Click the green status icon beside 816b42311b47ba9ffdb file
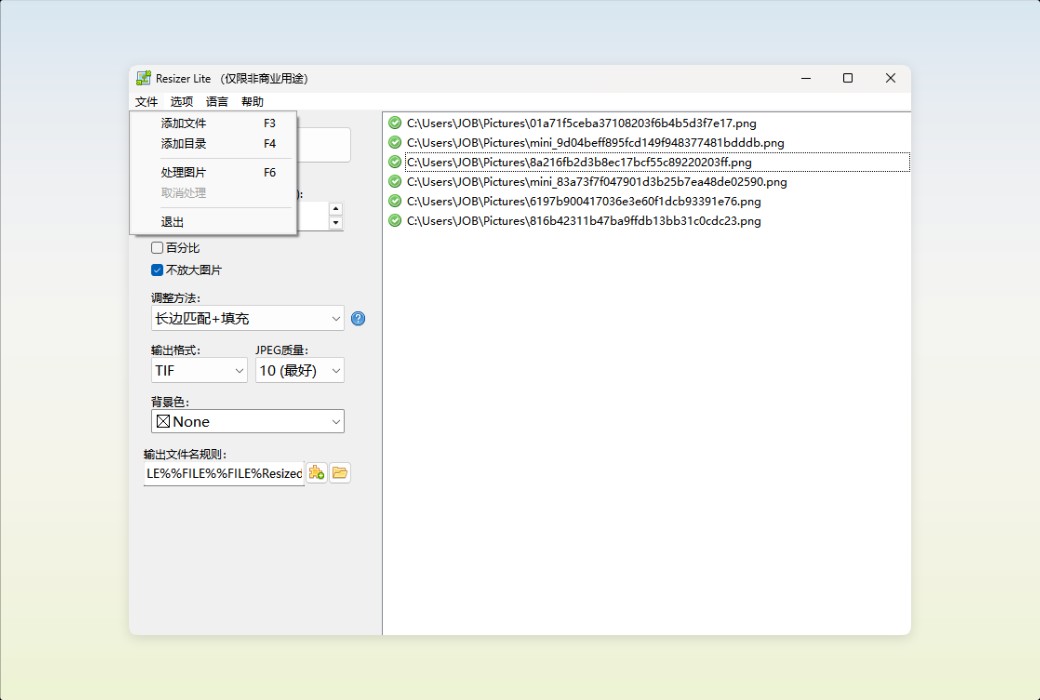 [394, 220]
